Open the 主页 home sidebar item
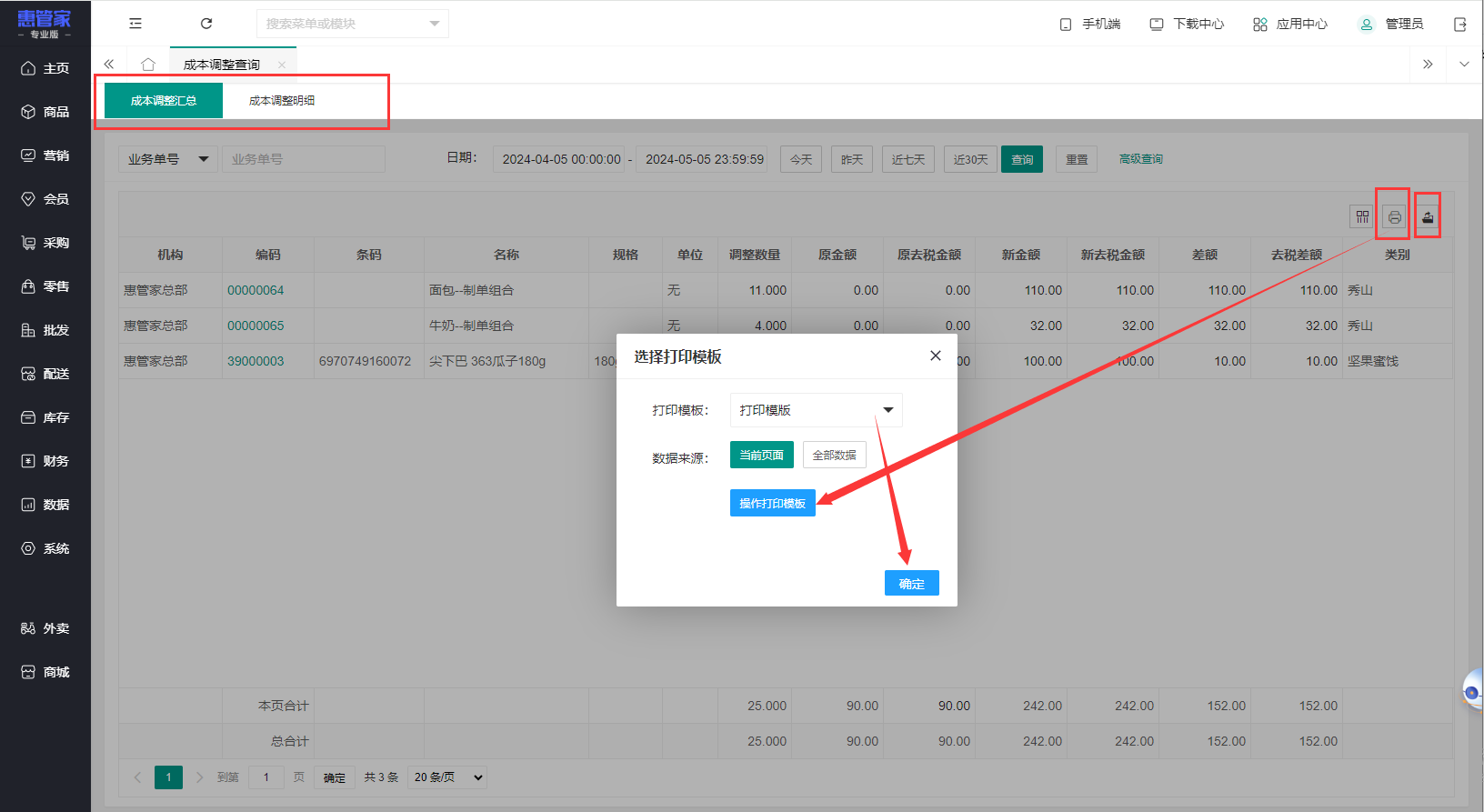The height and width of the screenshot is (812, 1484). pos(45,68)
